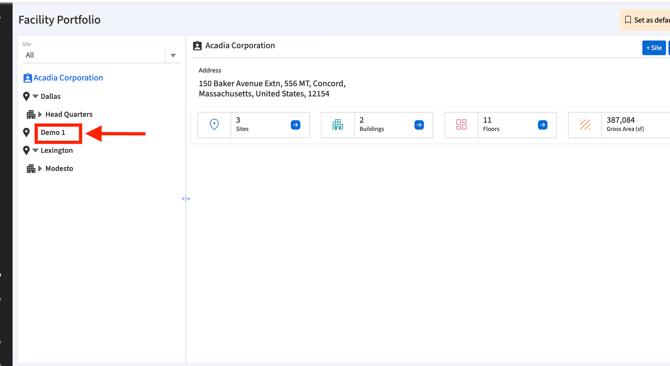Click the +Site button

click(x=654, y=48)
